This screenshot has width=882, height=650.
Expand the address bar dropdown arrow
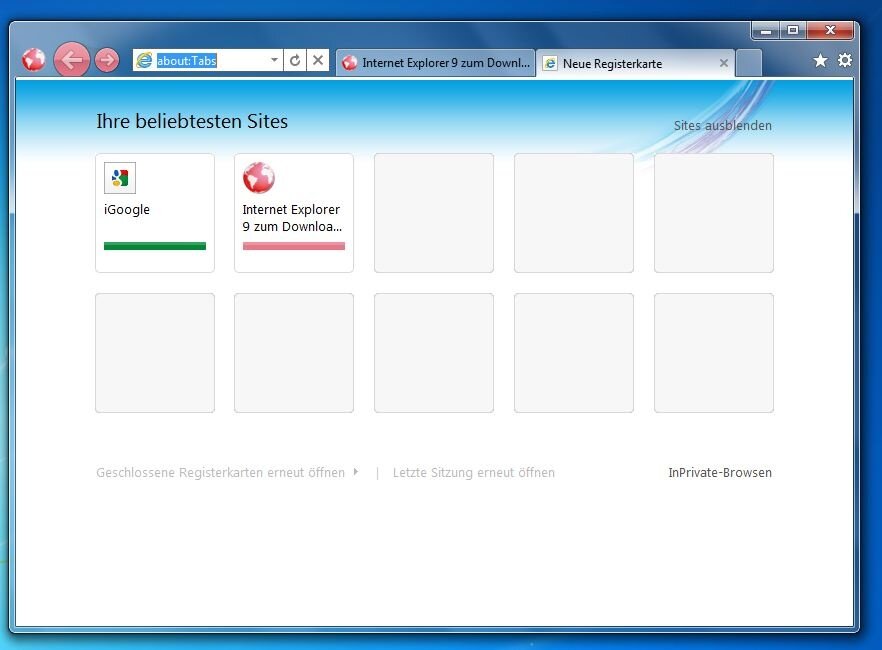274,61
